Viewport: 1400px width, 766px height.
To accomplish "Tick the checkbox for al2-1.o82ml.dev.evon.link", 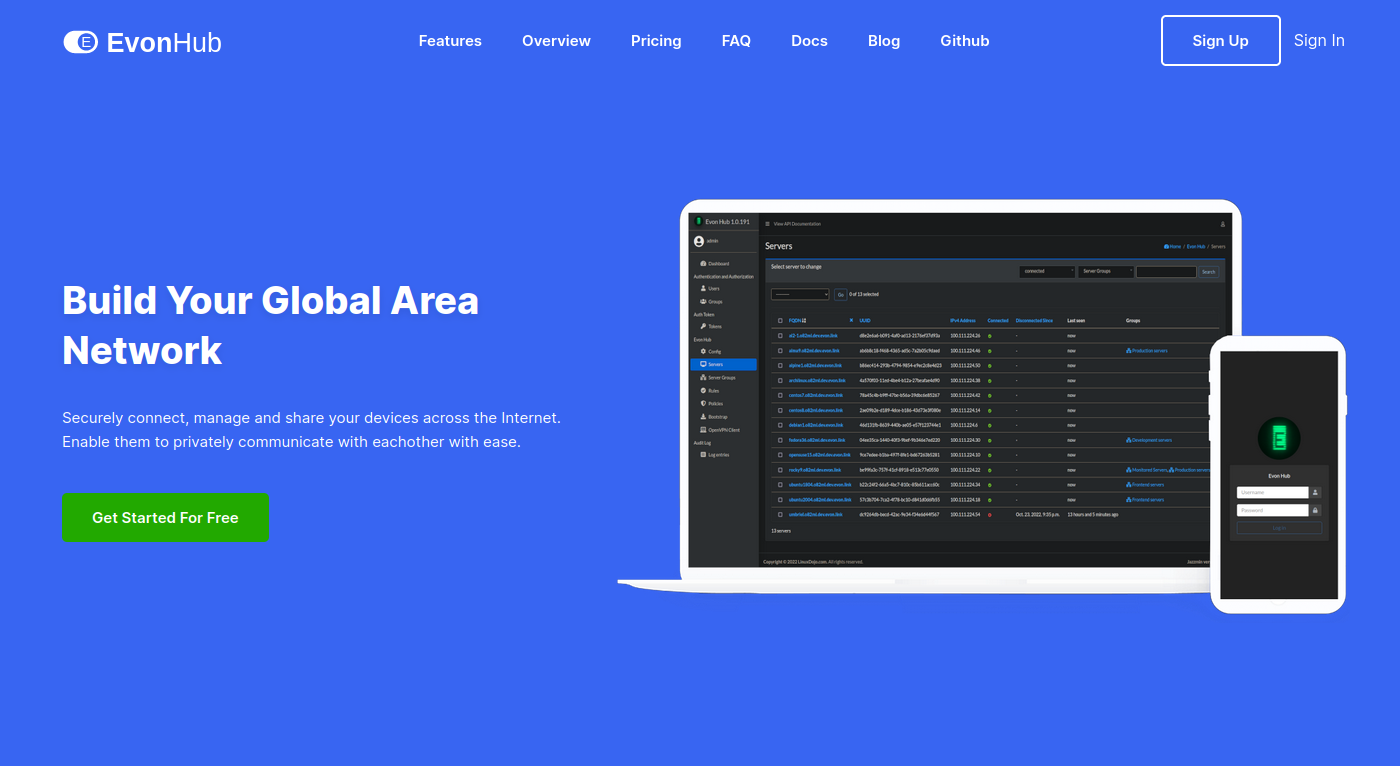I will [x=780, y=336].
